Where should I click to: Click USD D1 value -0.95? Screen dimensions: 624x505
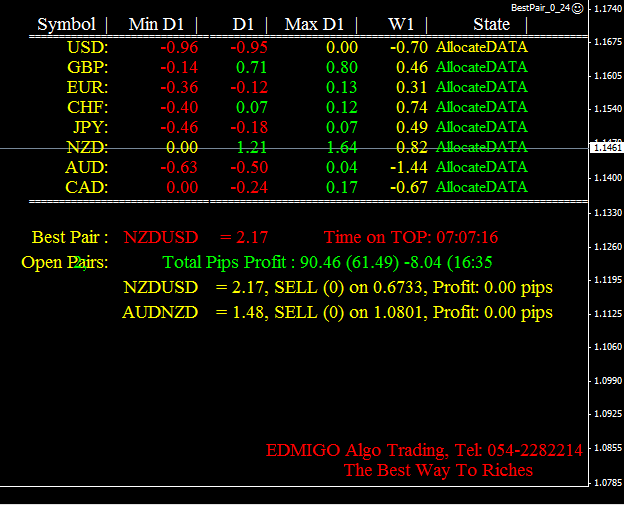[249, 47]
